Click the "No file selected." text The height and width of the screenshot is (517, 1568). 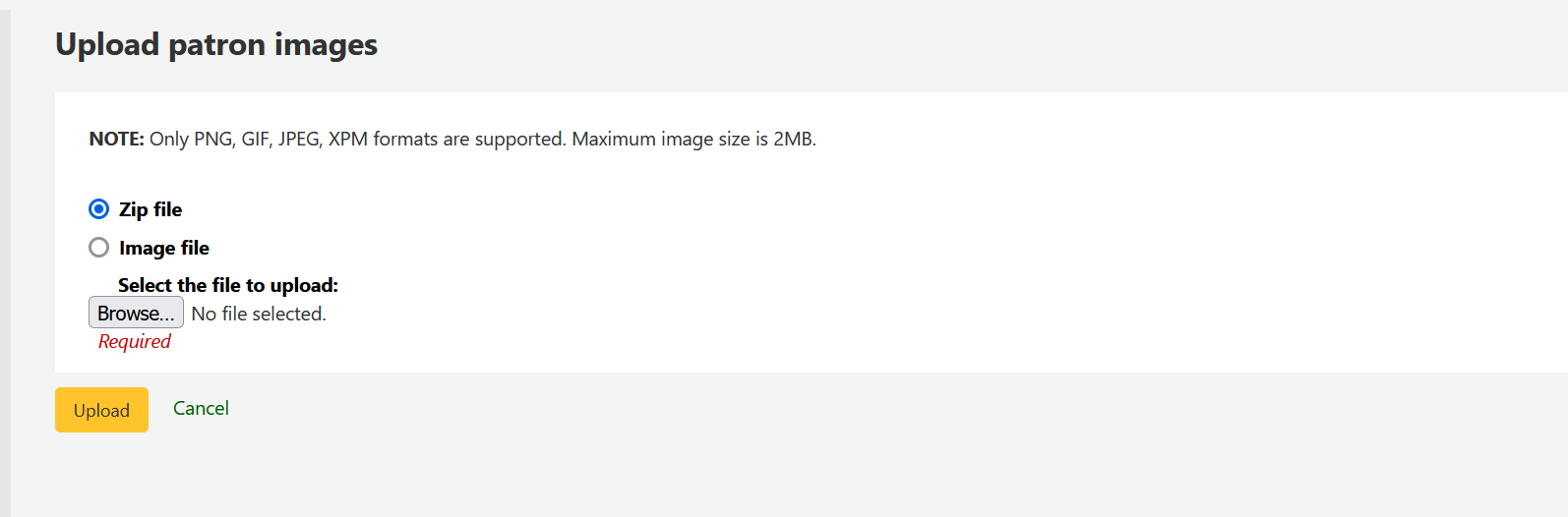(259, 314)
